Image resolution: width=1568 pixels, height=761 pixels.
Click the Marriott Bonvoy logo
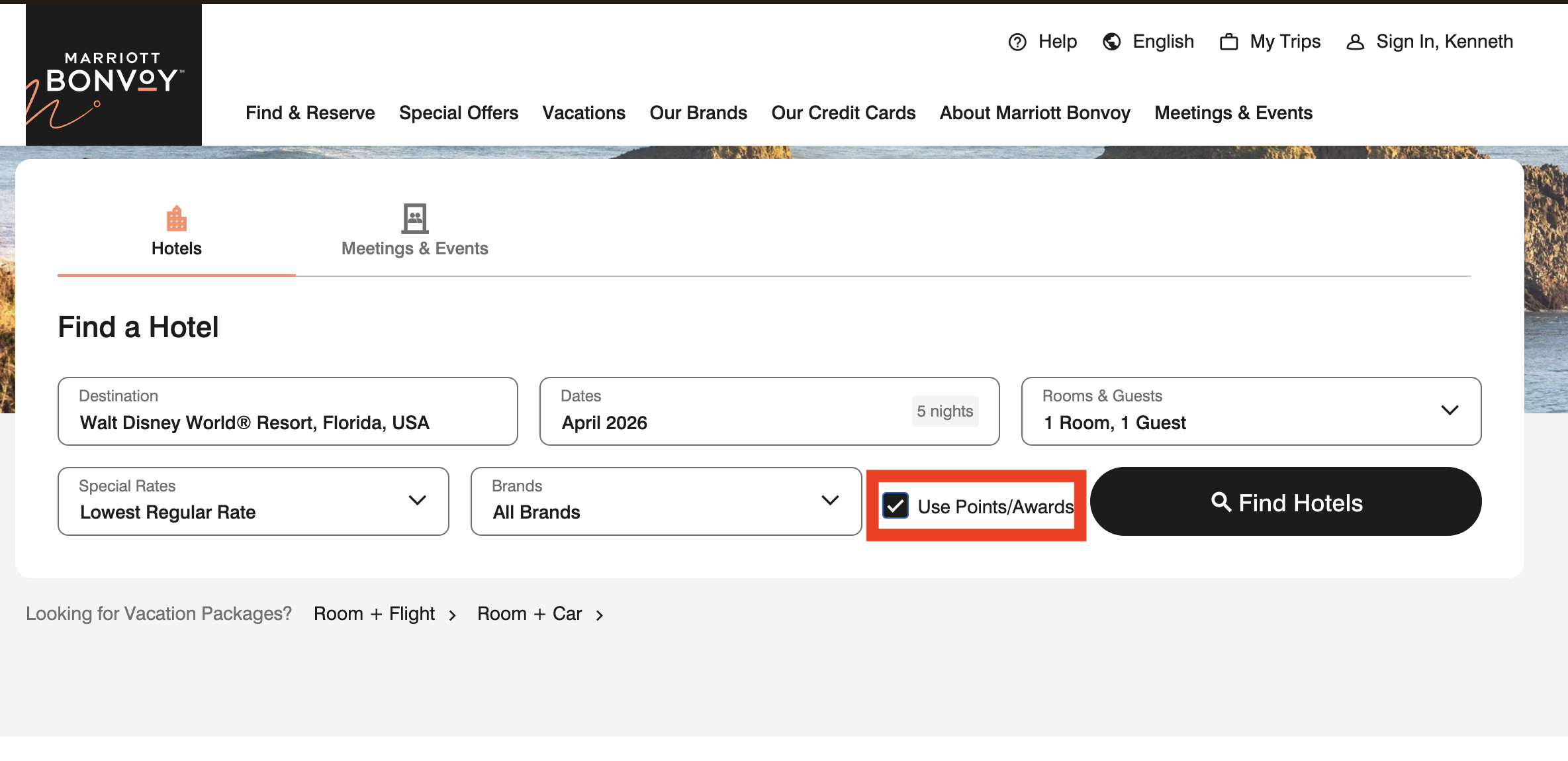tap(113, 75)
